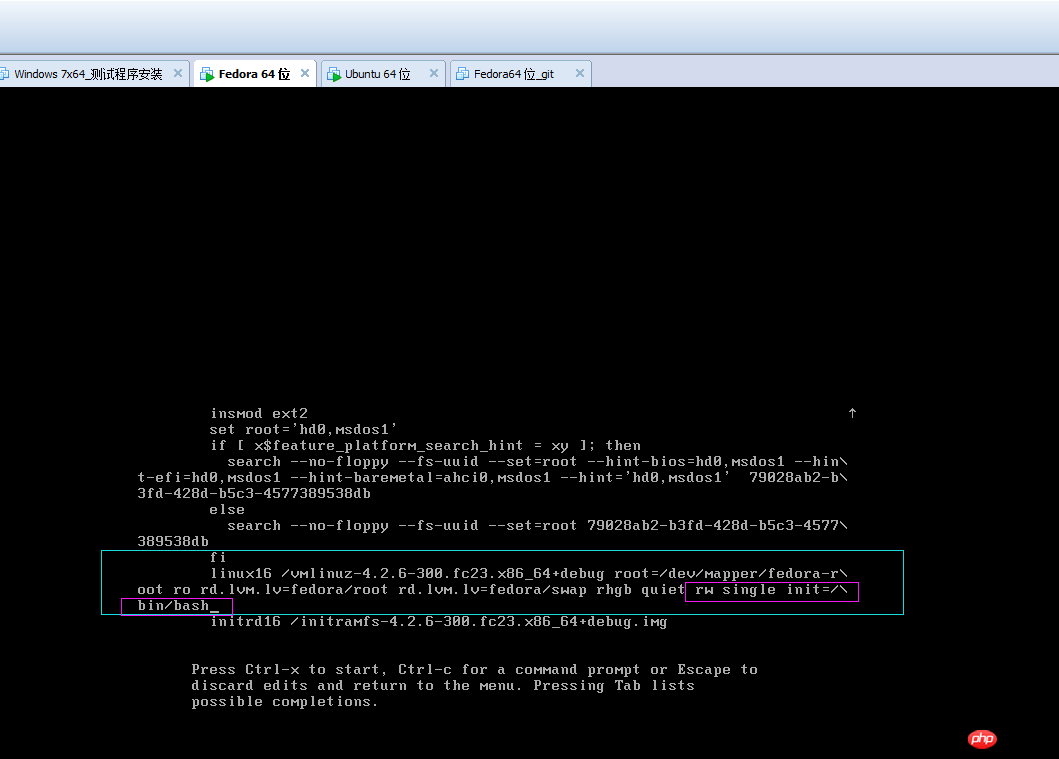
Task: Click the 'insmod ext2' line in the GRUB editor
Action: coord(259,413)
